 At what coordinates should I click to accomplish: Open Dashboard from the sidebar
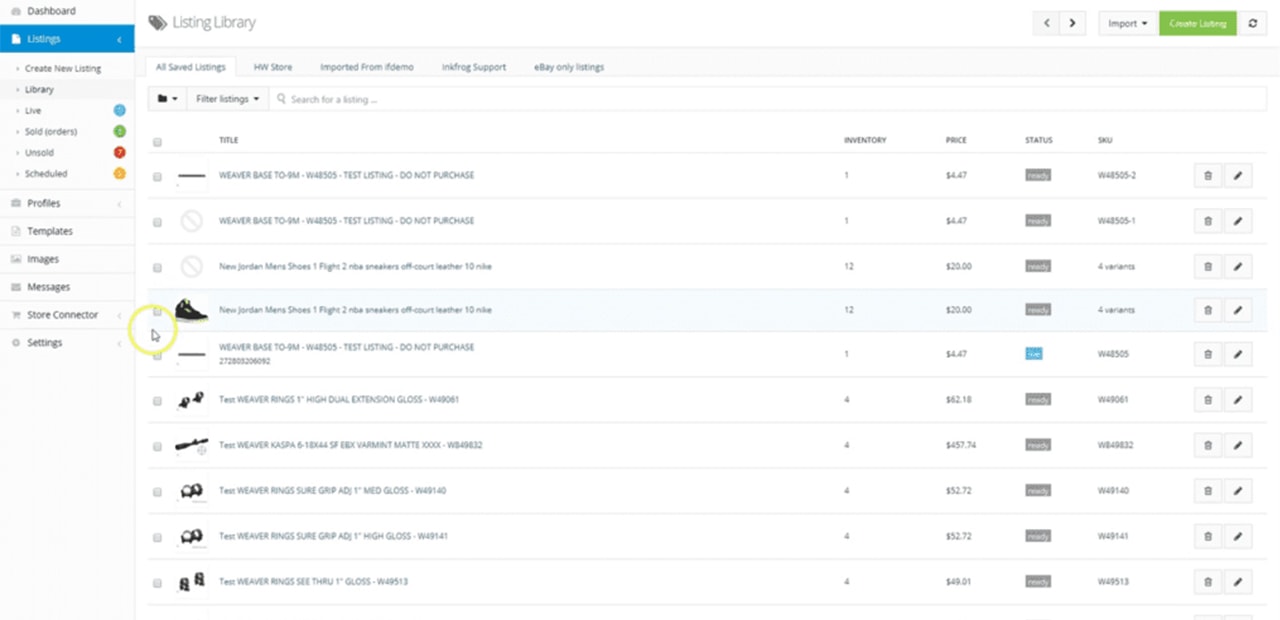(50, 11)
